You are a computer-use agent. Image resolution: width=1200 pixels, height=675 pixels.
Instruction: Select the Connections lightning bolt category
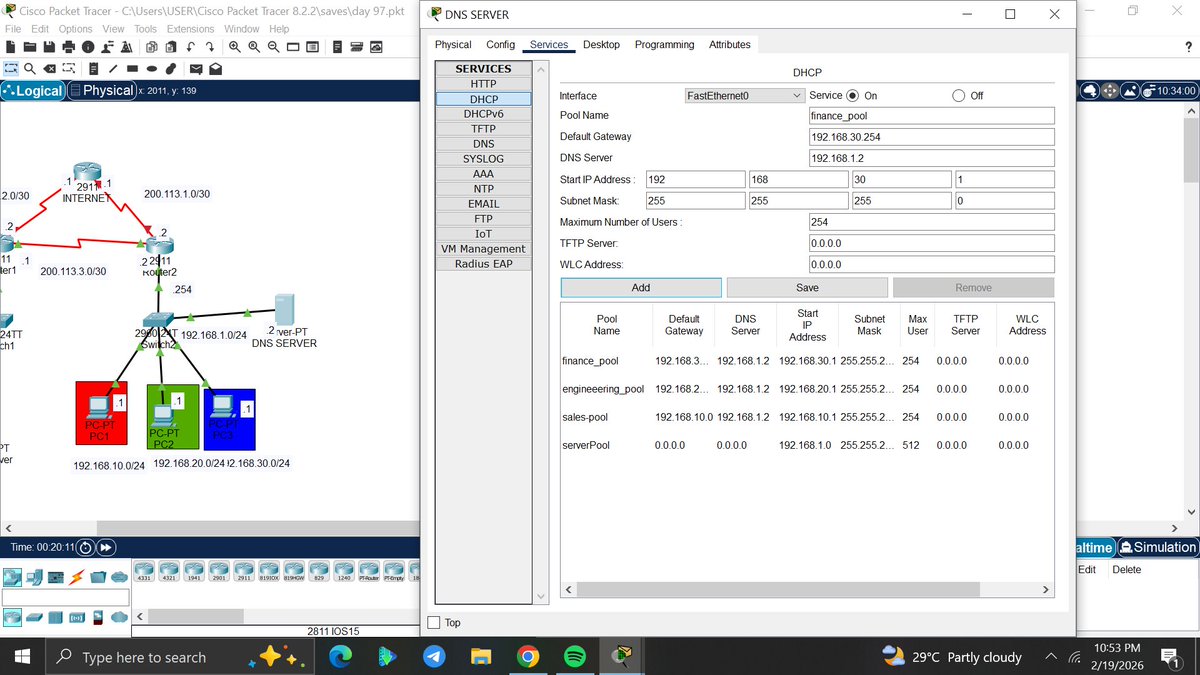click(76, 577)
